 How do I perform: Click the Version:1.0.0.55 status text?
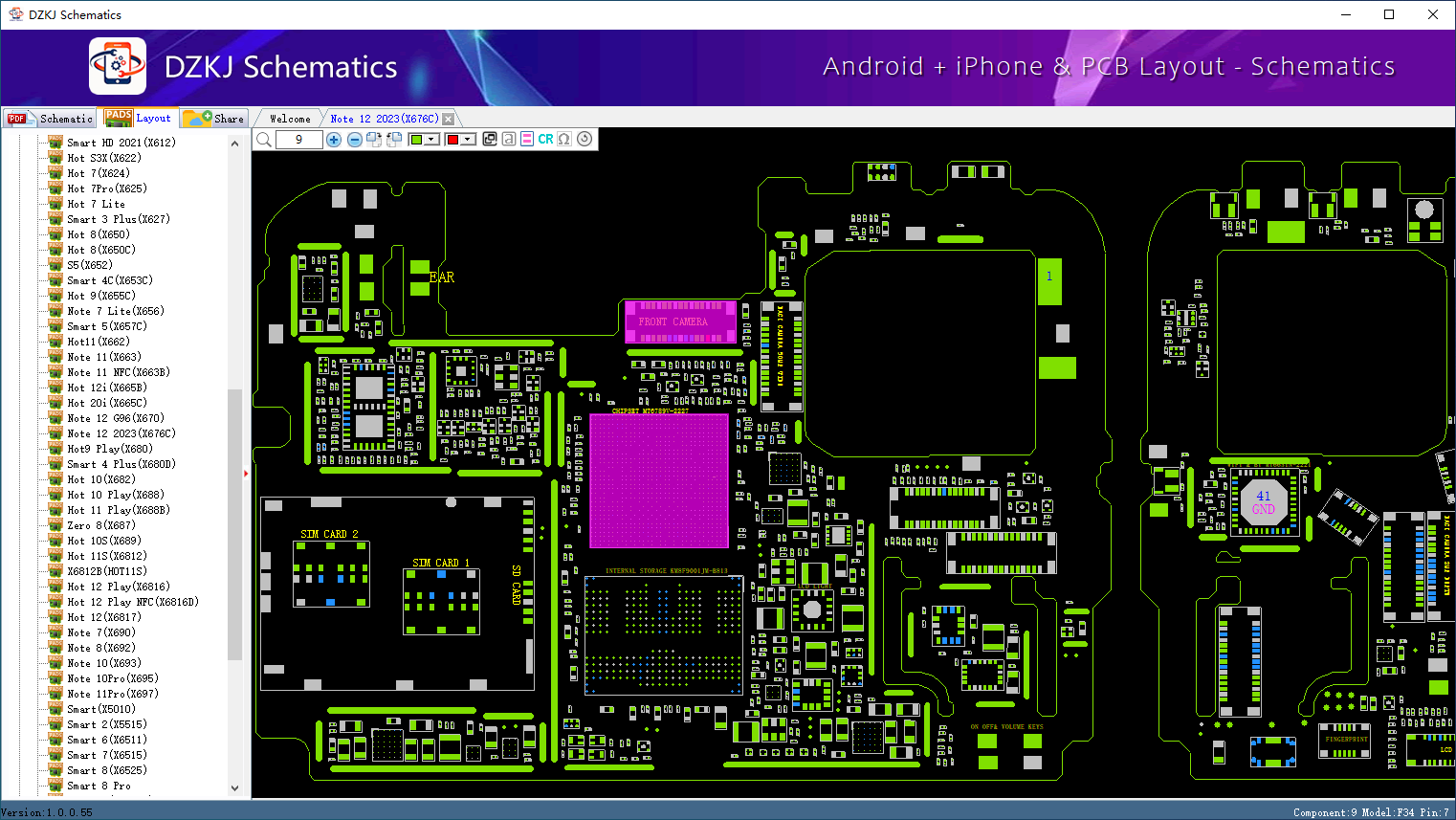(48, 812)
